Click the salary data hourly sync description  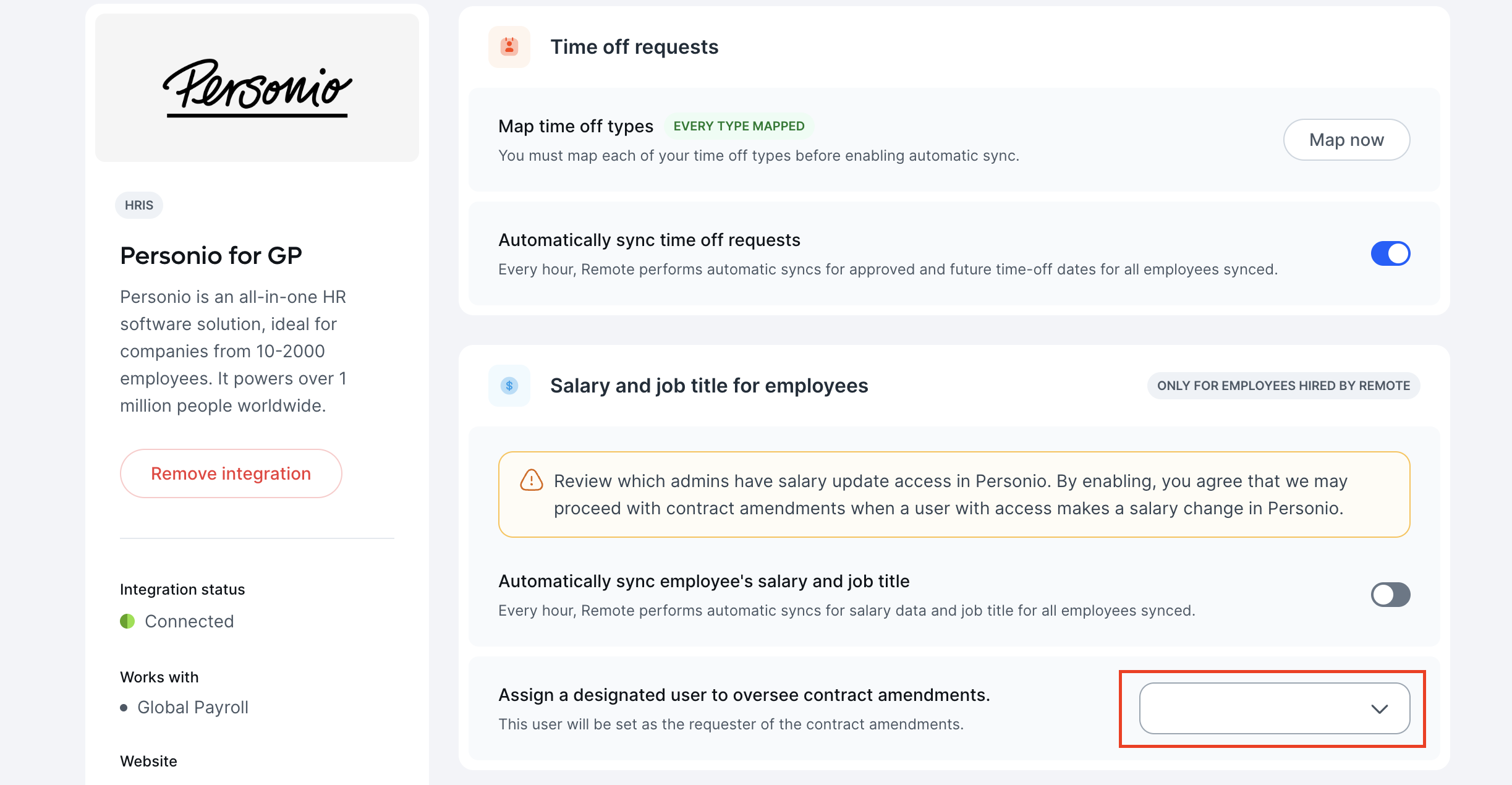point(847,611)
